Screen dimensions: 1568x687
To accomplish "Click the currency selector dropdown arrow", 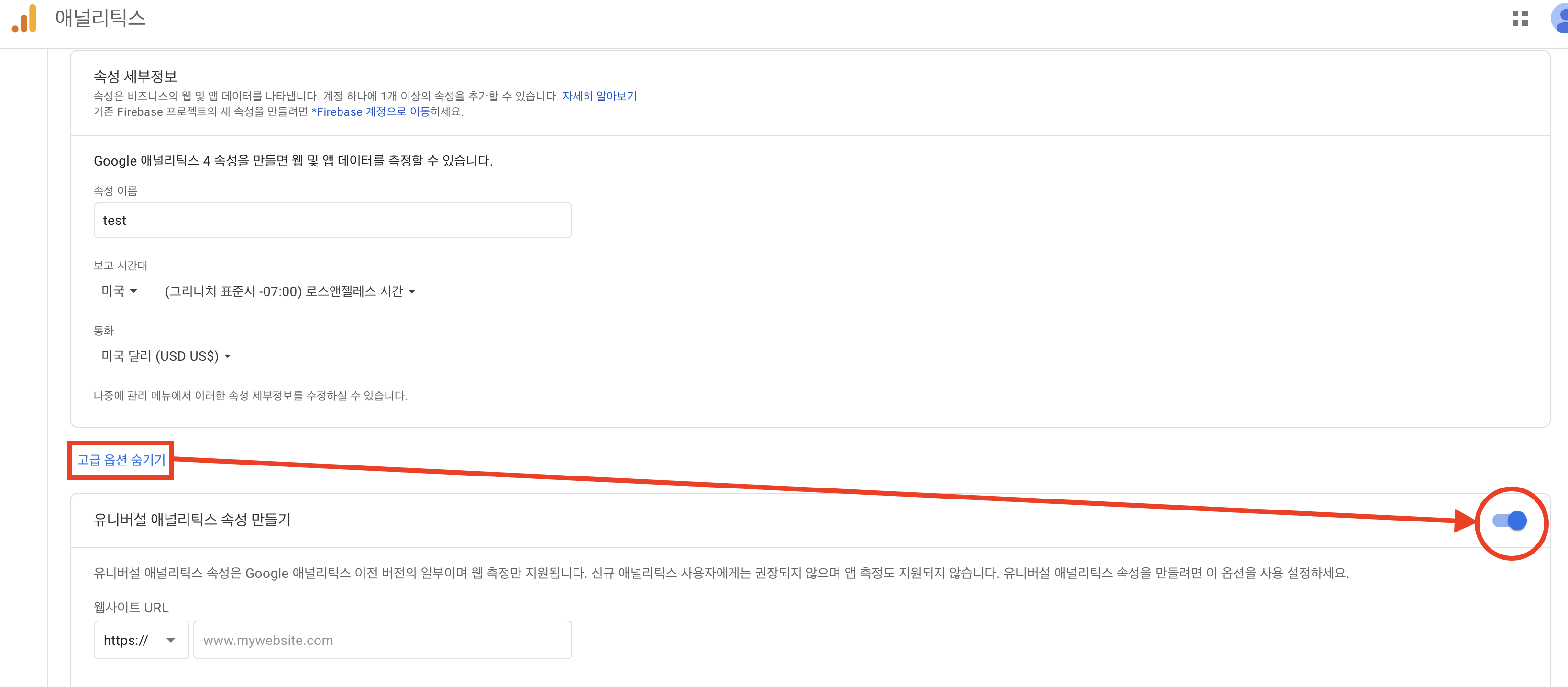I will [x=228, y=355].
